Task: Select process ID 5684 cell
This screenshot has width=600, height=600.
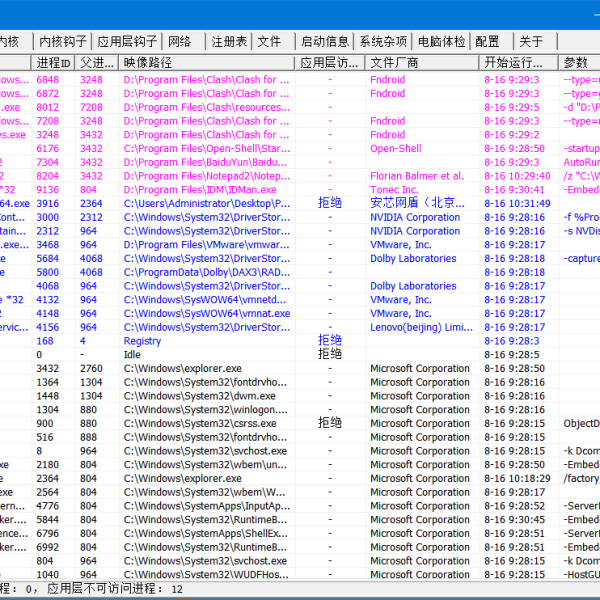Action: click(x=48, y=259)
